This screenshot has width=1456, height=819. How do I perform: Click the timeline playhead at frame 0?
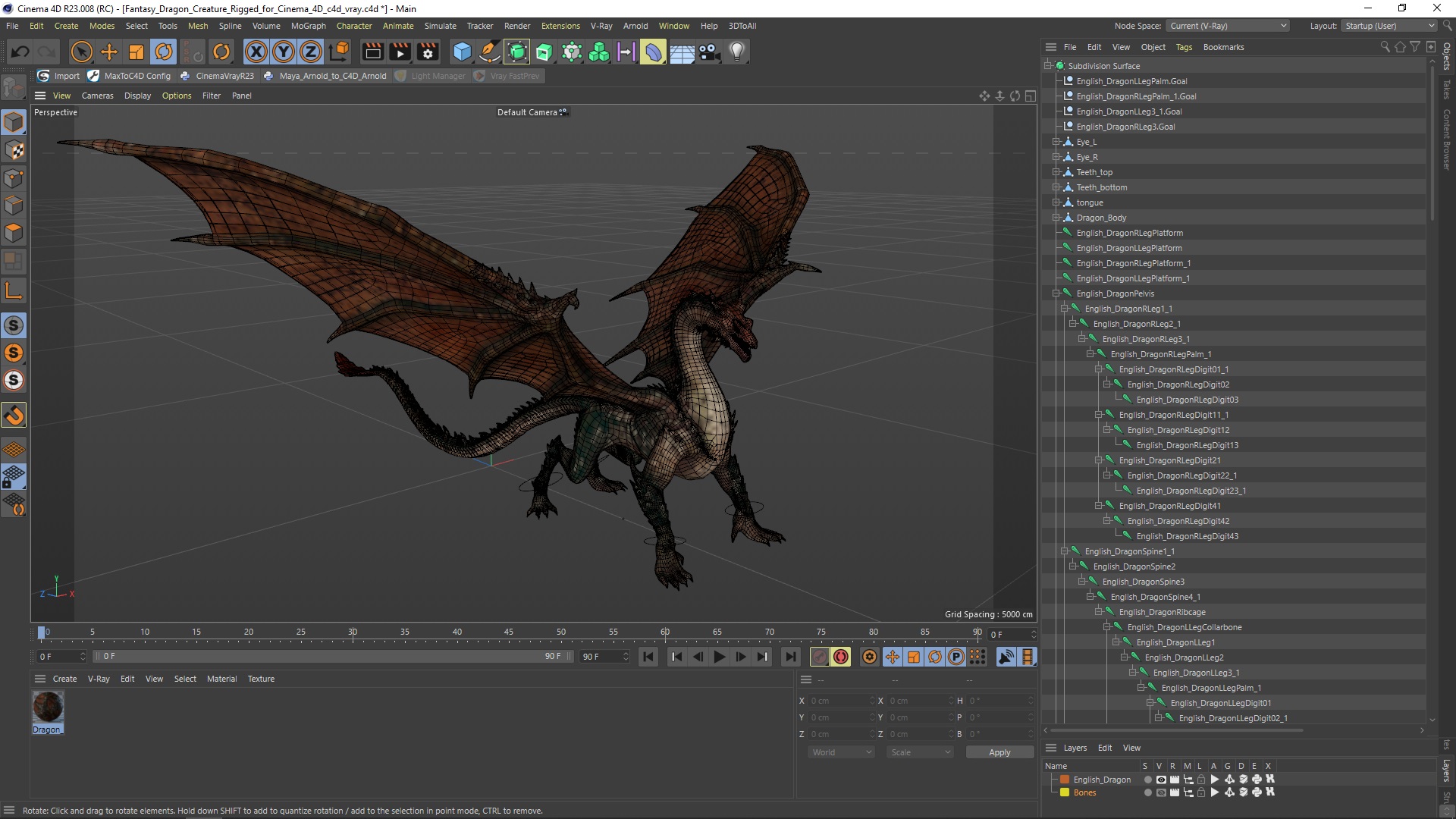42,632
